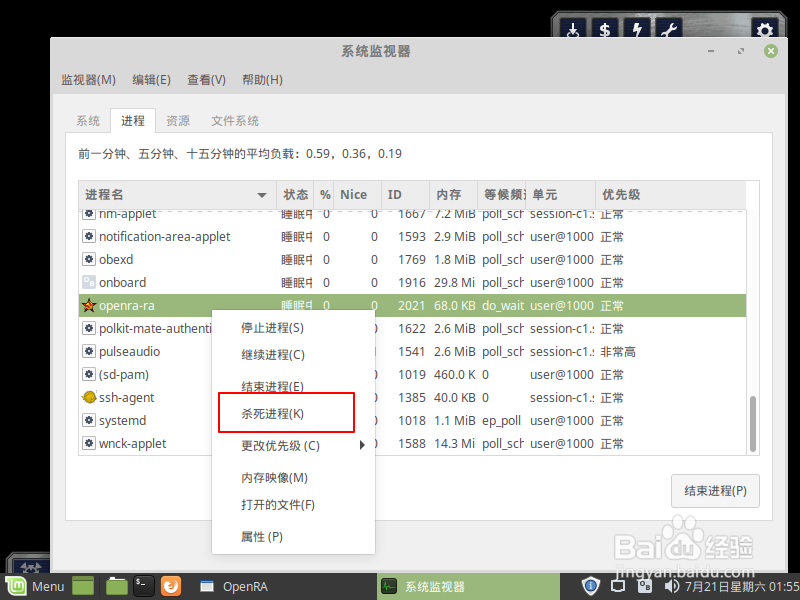Click the onboard keyboard process icon
This screenshot has height=600, width=800.
point(89,282)
